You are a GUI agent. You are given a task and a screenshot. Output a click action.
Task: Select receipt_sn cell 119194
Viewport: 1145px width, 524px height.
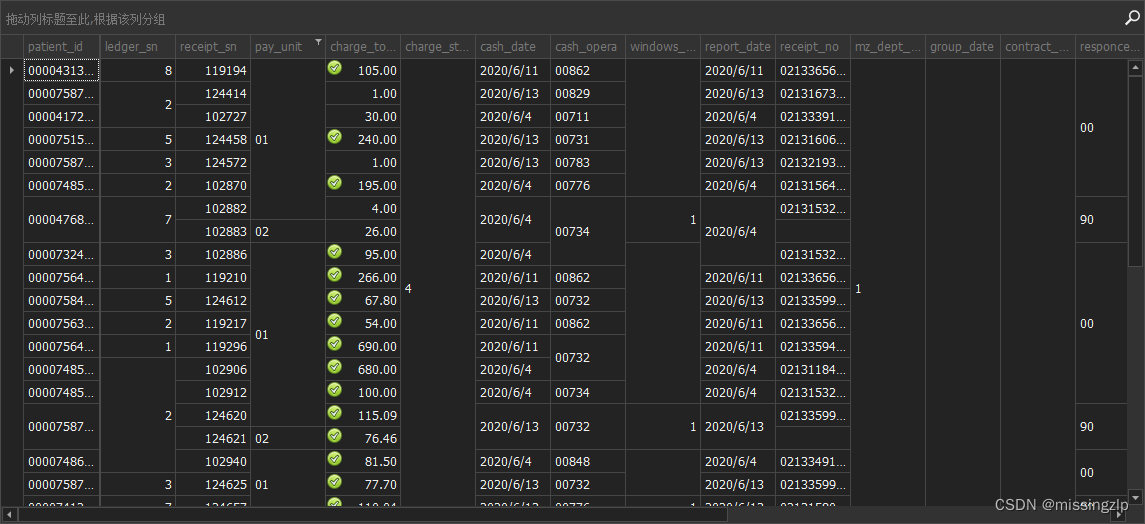(x=212, y=70)
